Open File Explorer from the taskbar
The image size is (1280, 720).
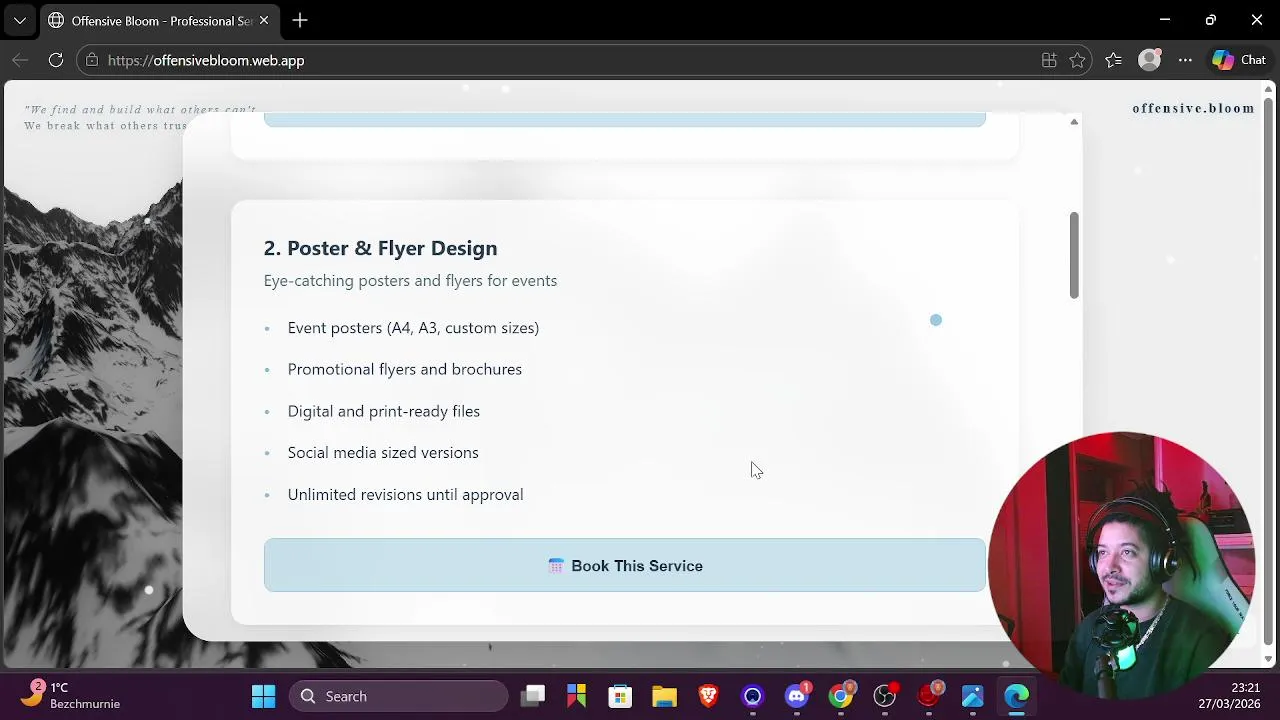point(665,696)
